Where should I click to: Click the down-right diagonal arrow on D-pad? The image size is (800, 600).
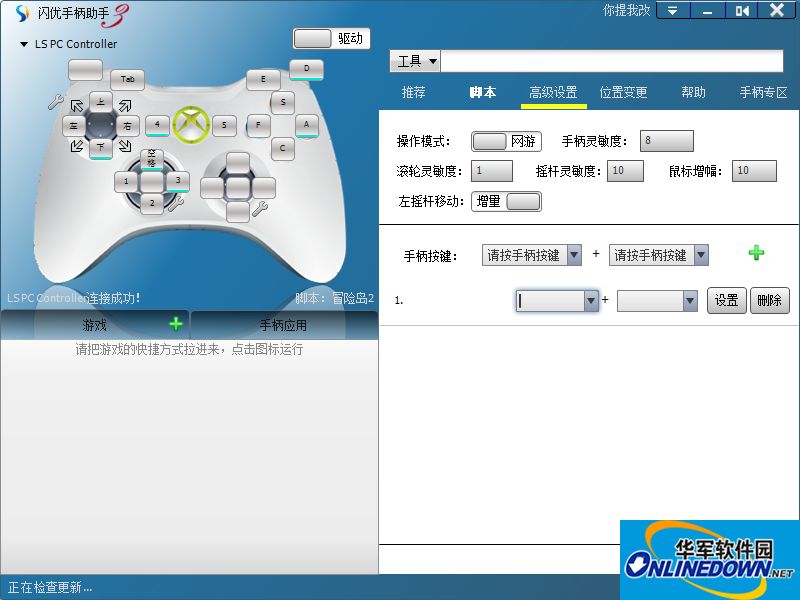pos(125,146)
